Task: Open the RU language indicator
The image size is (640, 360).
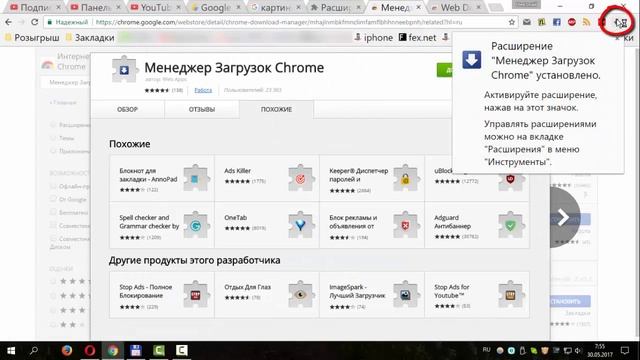Action: [487, 350]
